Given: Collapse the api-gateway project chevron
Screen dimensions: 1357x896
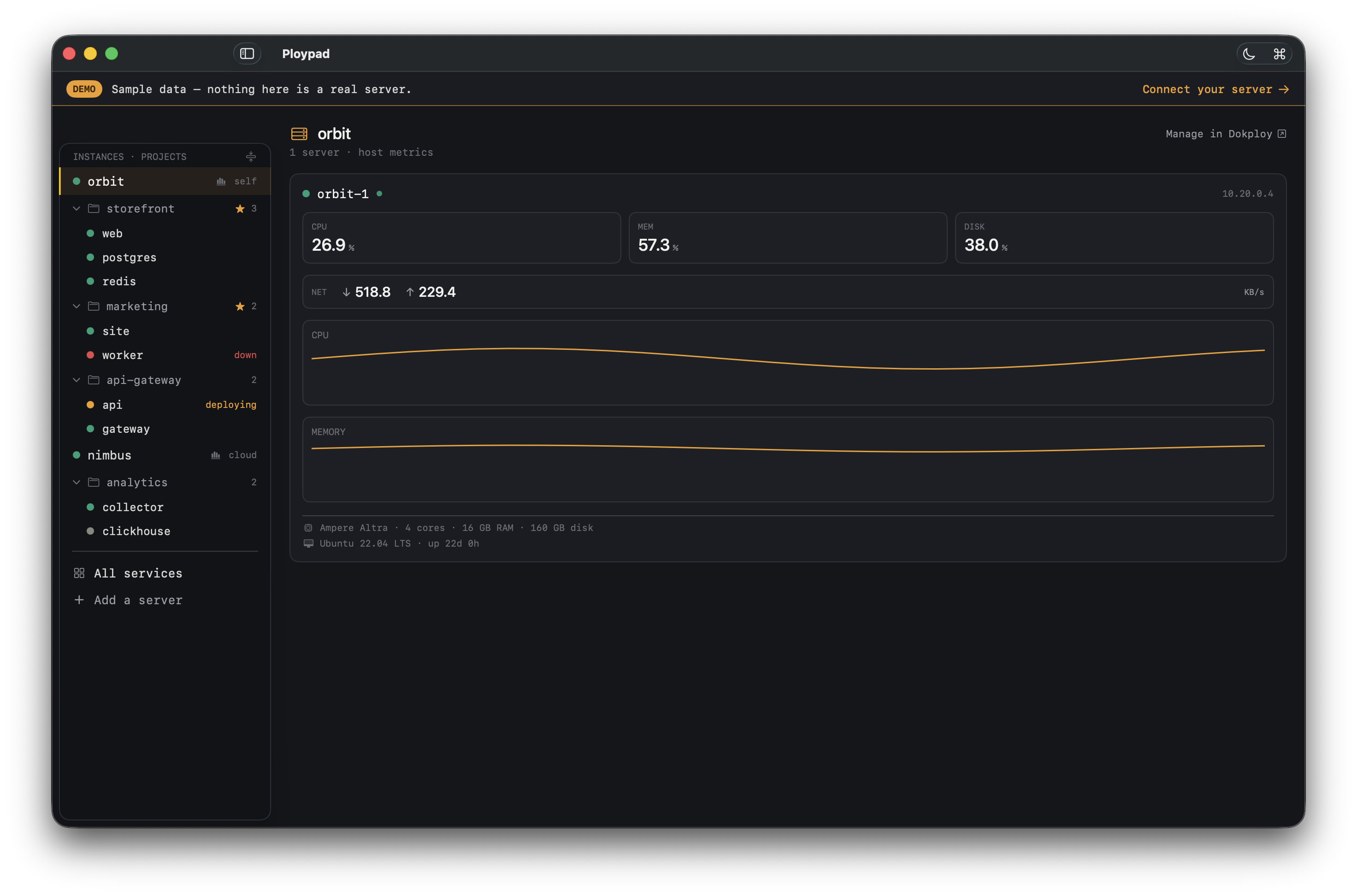Looking at the screenshot, I should point(77,380).
